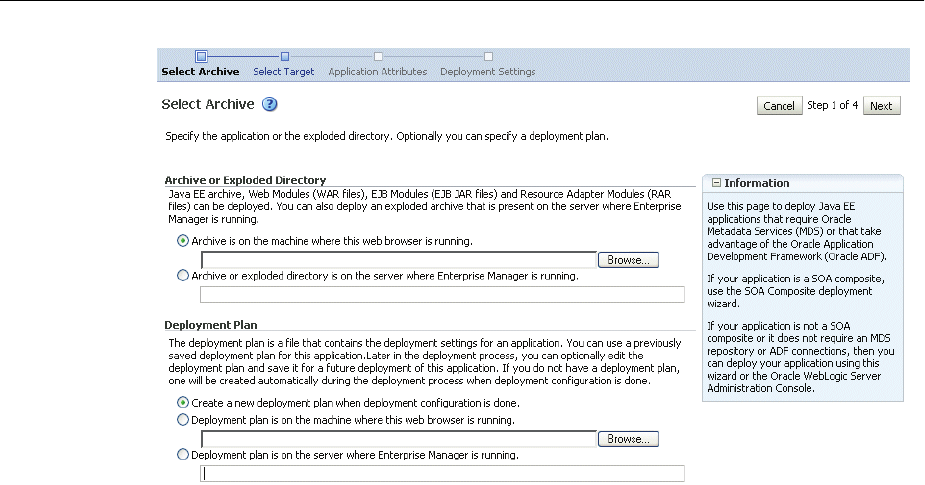The image size is (925, 485).
Task: Select archive on Enterprise Manager server option
Action: point(182,275)
